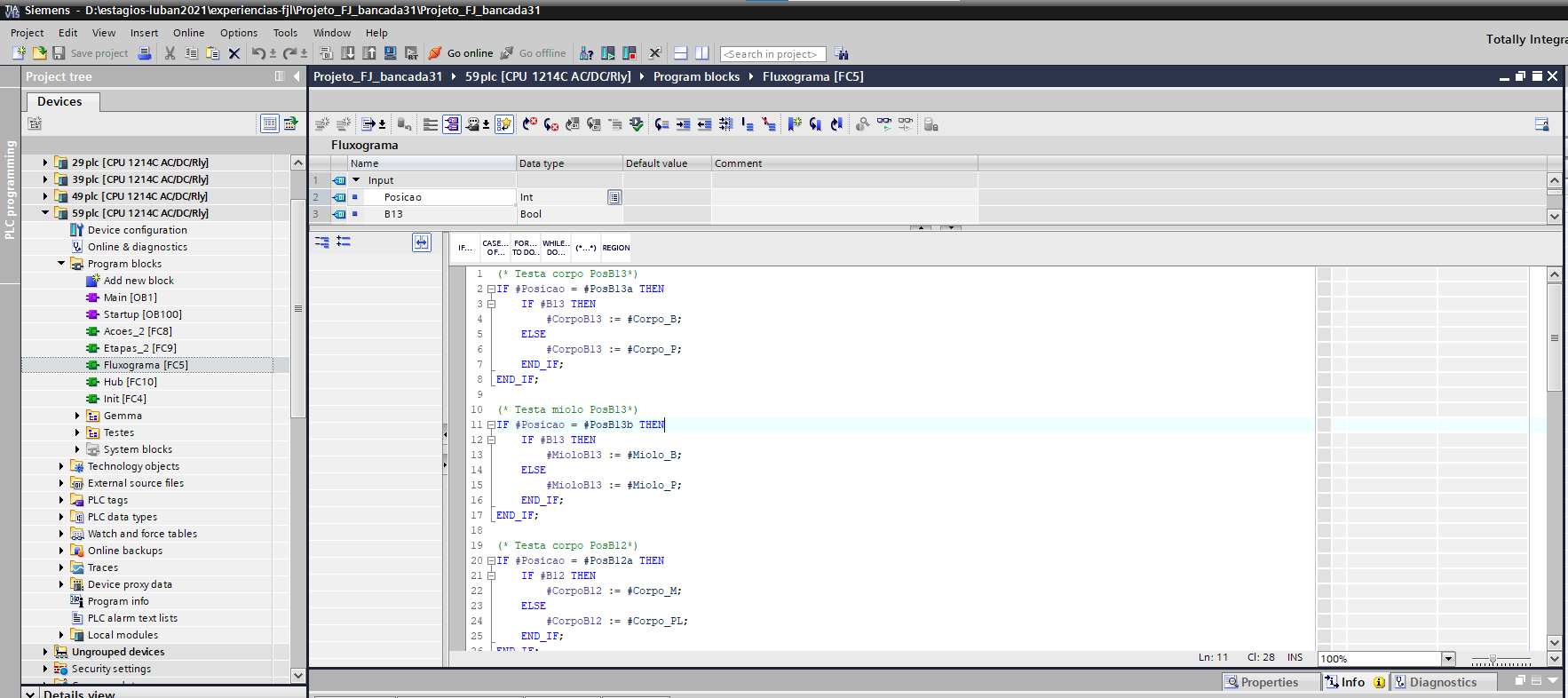Toggle favorites display in the editor
Screen dimensions: 1568x698
(x=504, y=124)
